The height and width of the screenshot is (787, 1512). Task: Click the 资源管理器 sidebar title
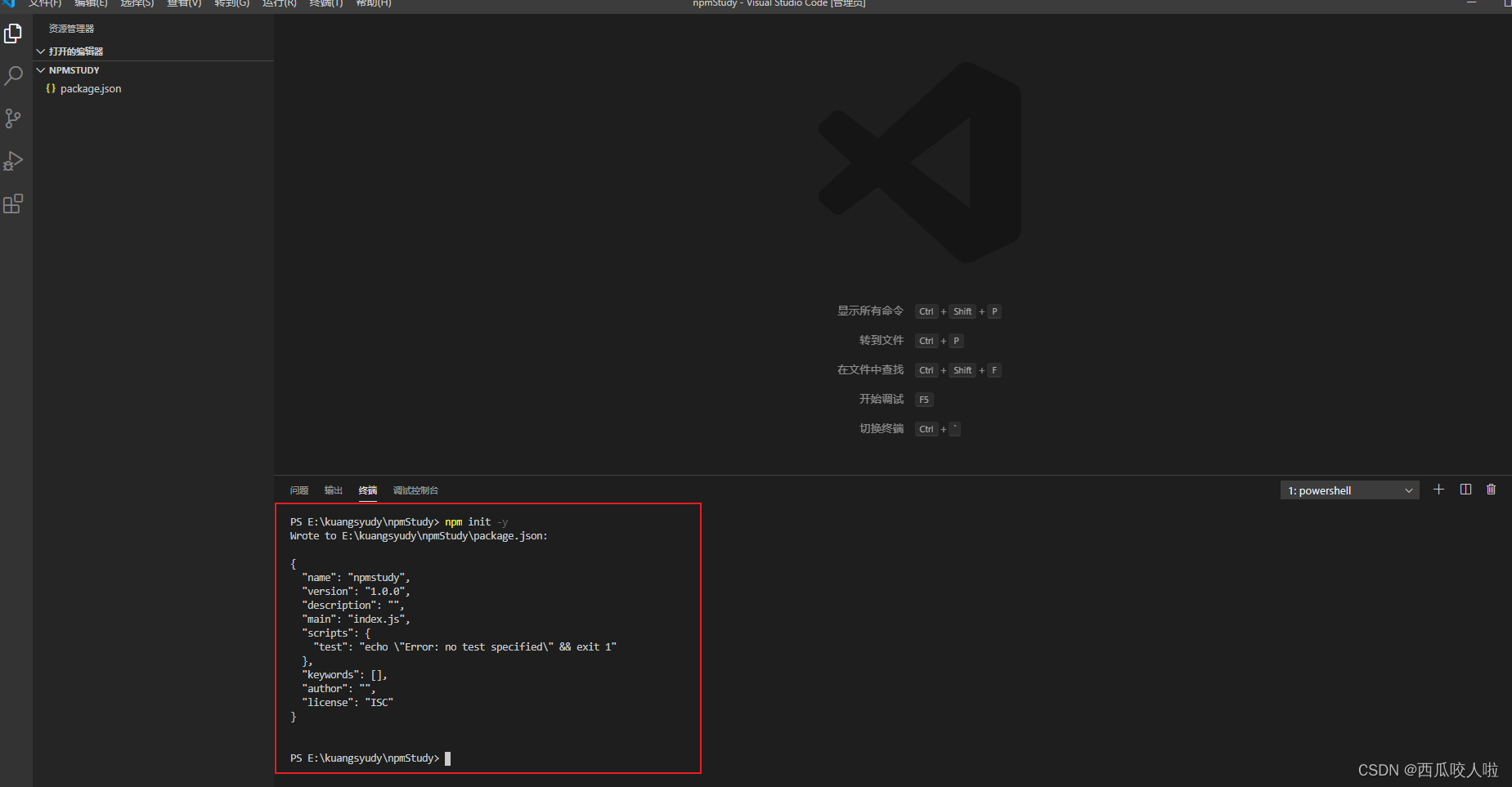pyautogui.click(x=71, y=29)
